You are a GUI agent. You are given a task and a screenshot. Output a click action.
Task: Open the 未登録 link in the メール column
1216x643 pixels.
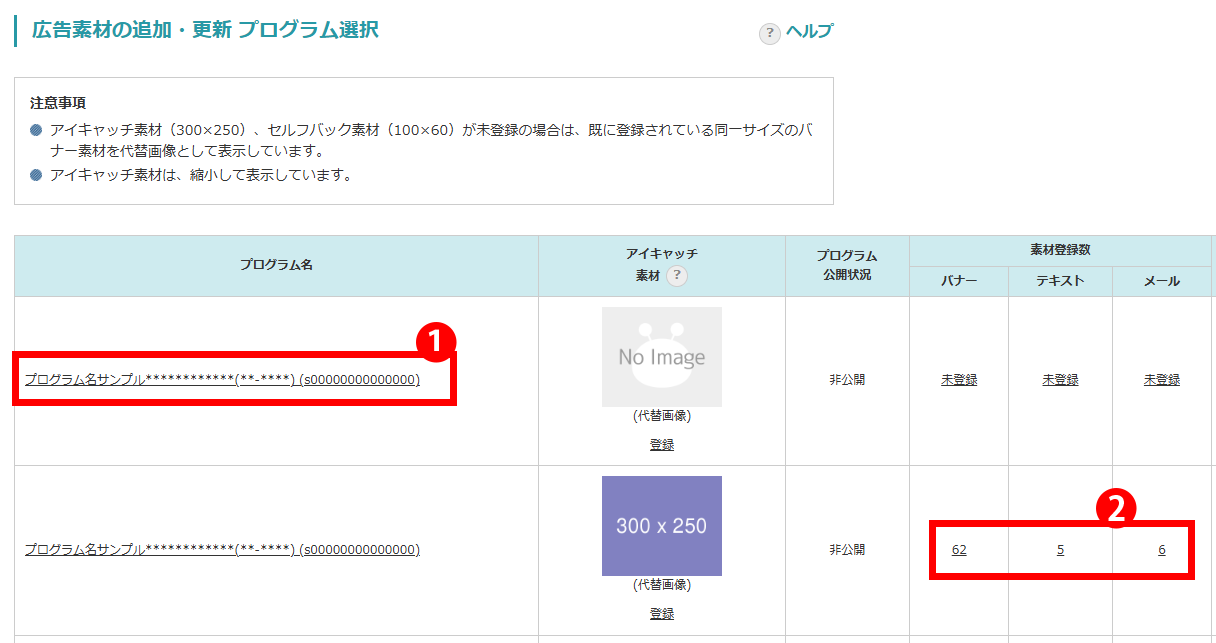pos(1161,380)
